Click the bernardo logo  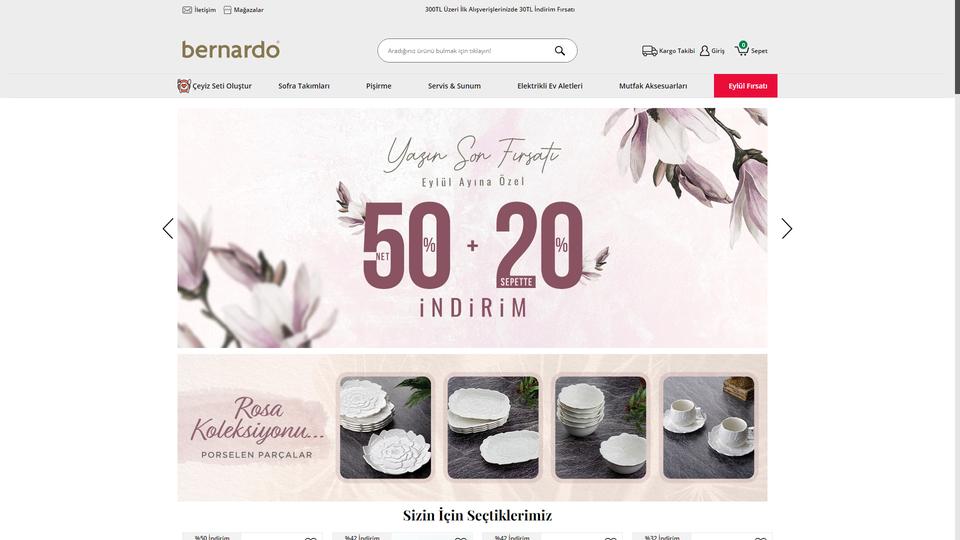(231, 50)
